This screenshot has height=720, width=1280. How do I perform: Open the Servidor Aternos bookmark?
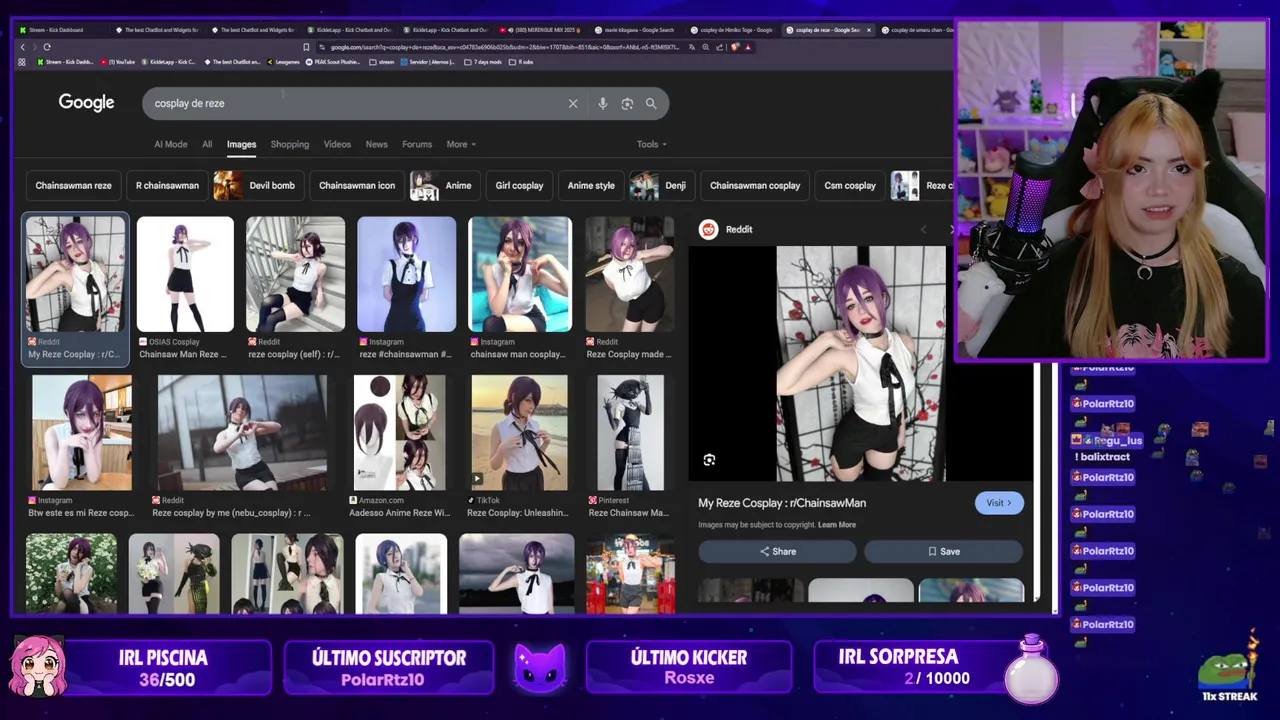pos(428,62)
